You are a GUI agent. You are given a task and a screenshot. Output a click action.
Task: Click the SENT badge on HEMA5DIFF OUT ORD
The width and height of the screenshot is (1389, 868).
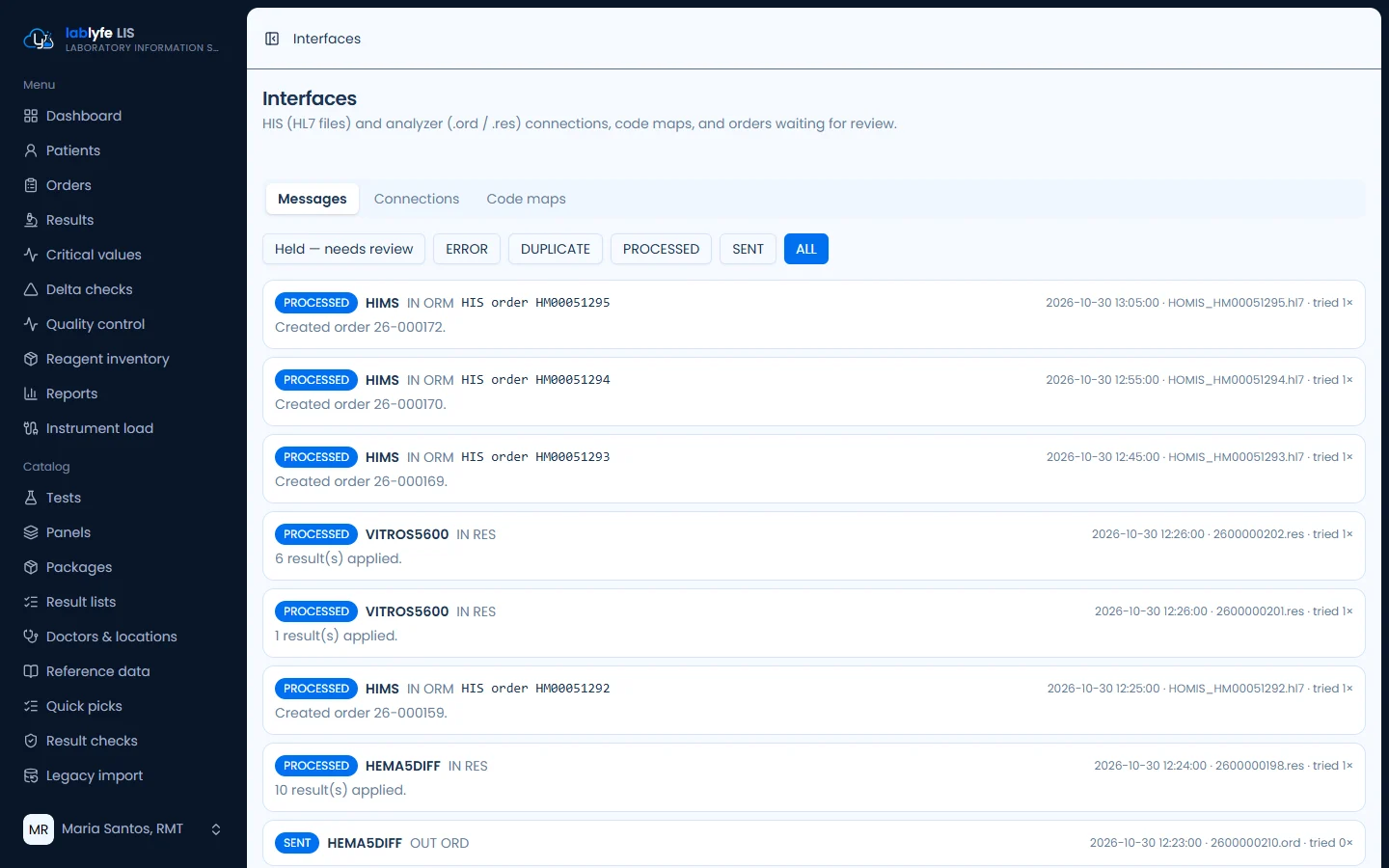pos(297,843)
